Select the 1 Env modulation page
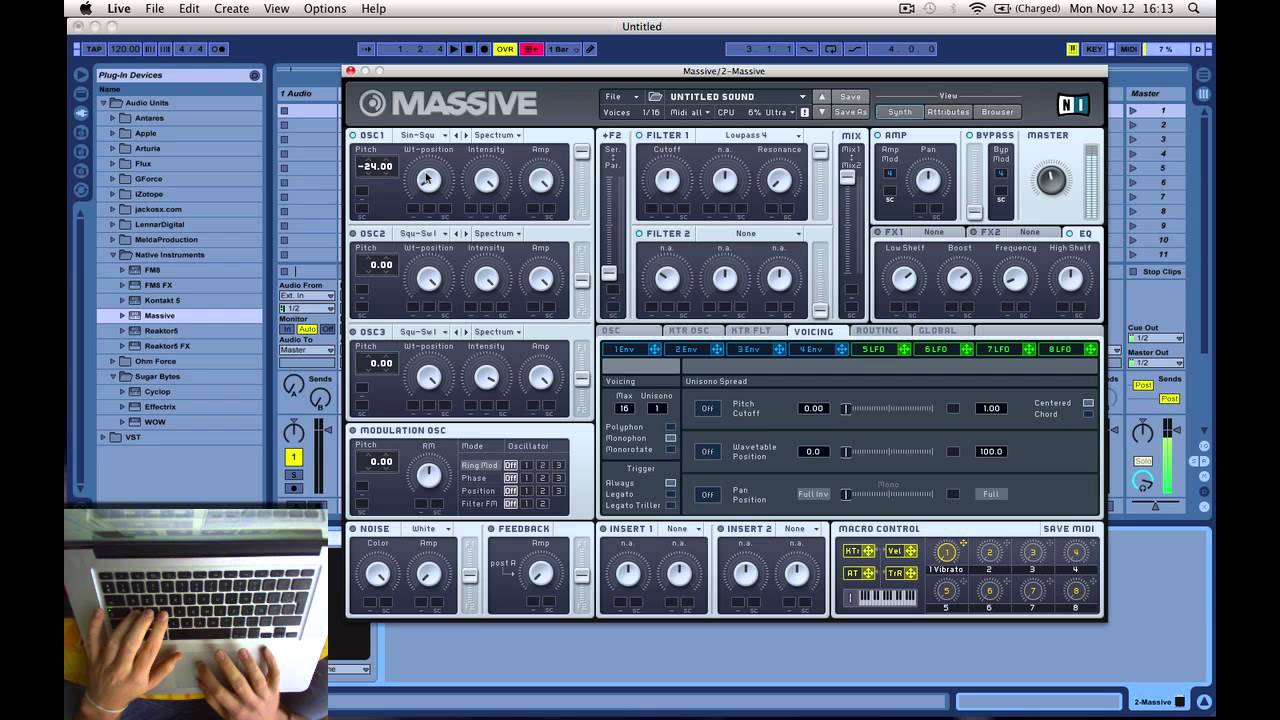Viewport: 1280px width, 720px height. click(625, 349)
